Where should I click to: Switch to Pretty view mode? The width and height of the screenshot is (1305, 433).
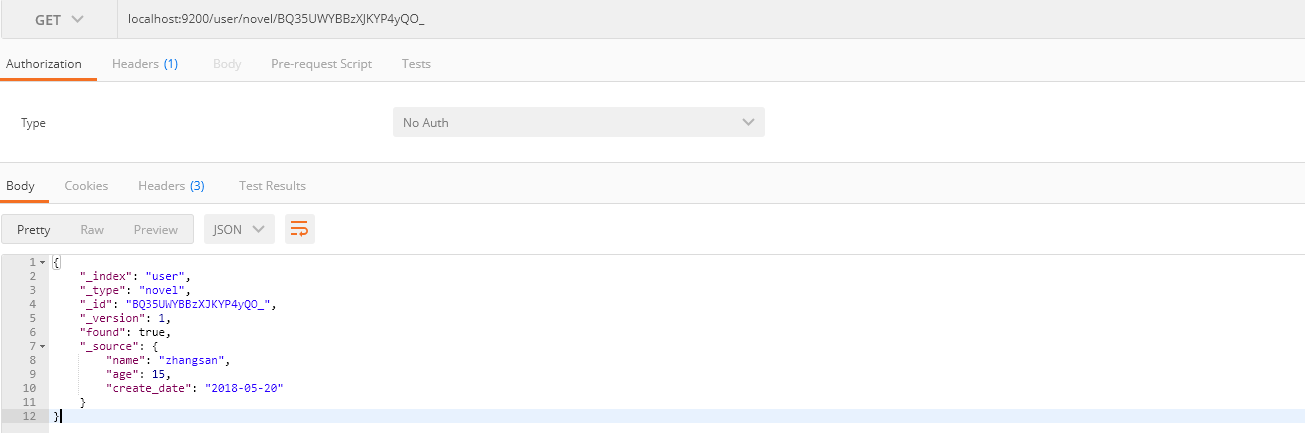[34, 229]
